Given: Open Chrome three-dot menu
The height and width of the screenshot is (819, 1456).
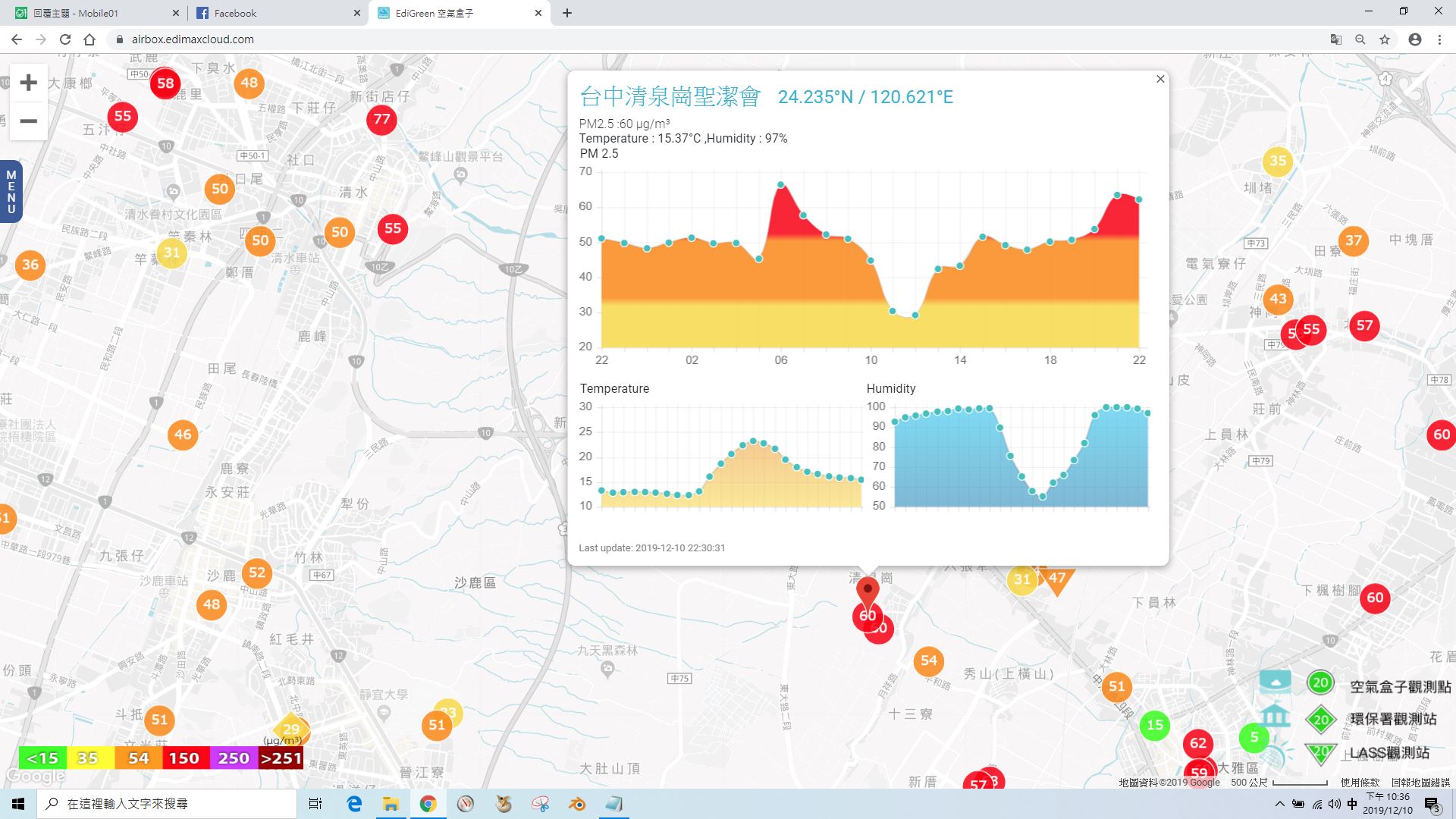Looking at the screenshot, I should [x=1439, y=39].
